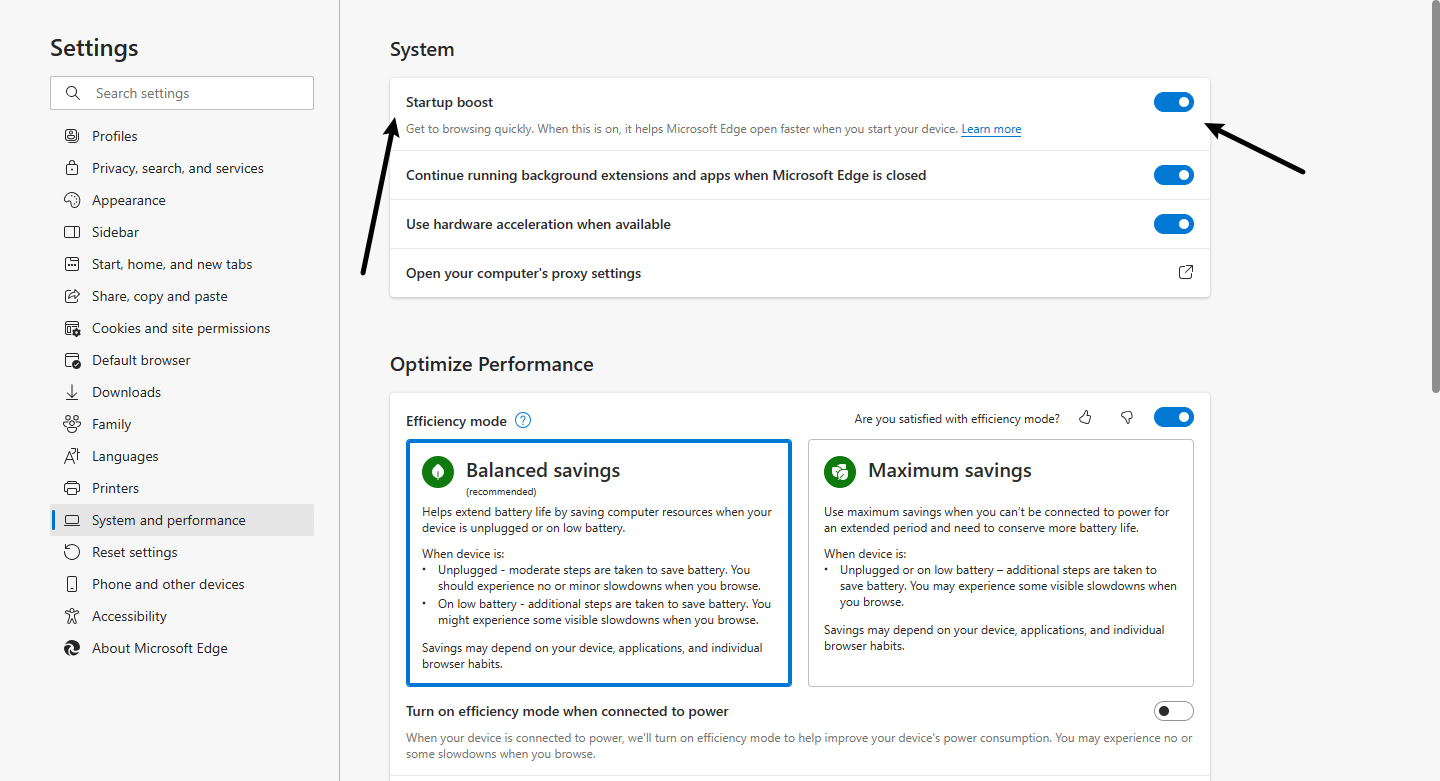This screenshot has height=781, width=1440.
Task: Click the Accessibility icon
Action: [72, 616]
